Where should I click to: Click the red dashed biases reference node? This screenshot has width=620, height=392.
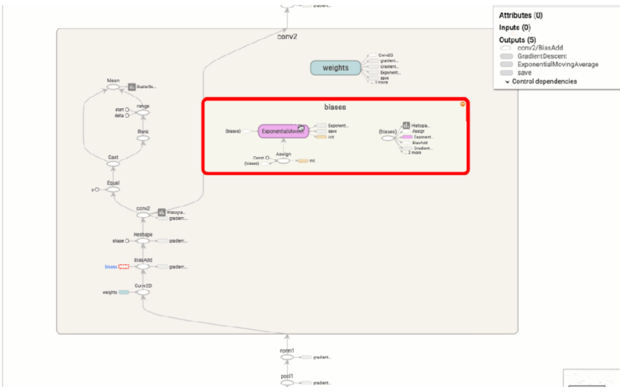point(124,267)
